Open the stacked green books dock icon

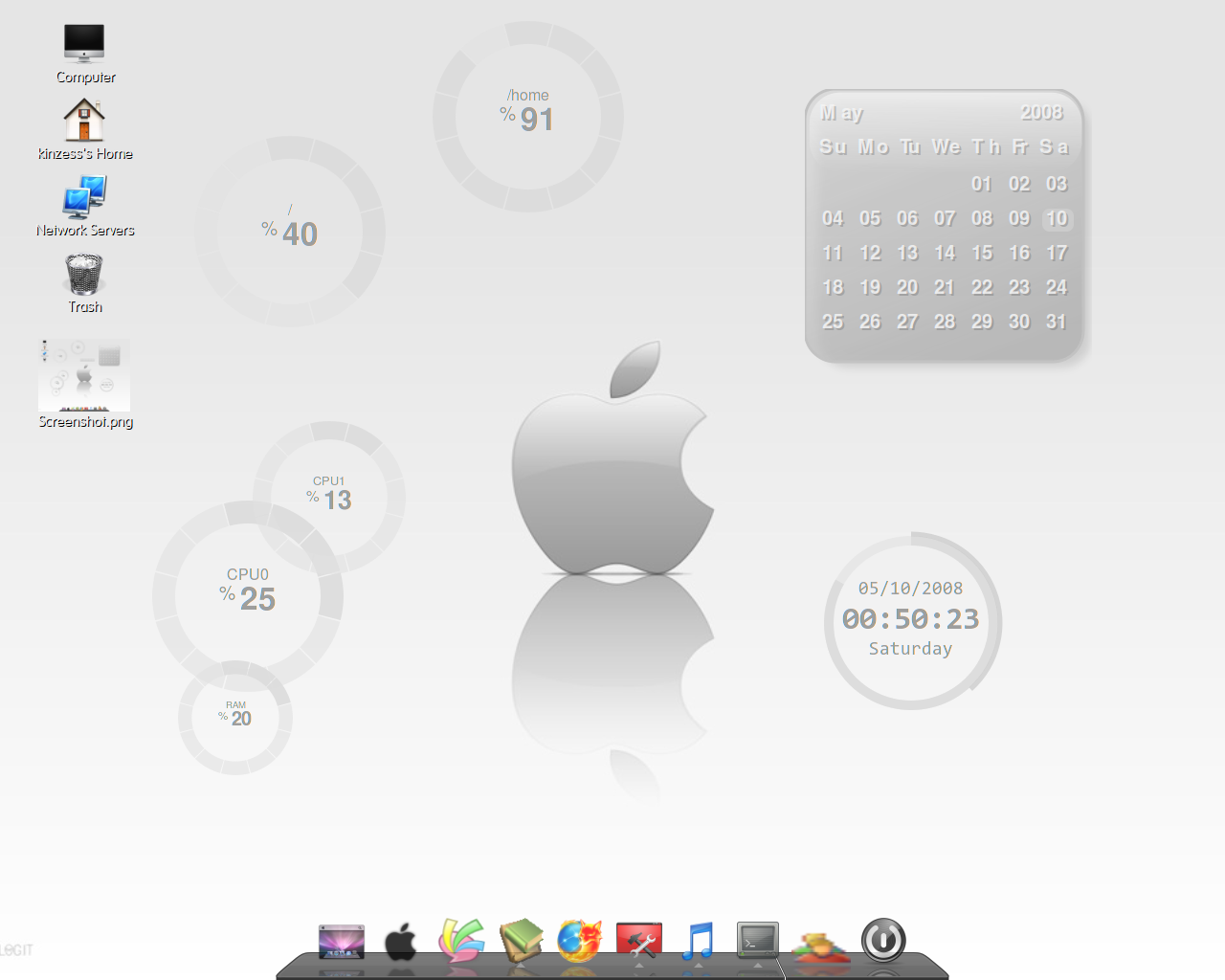pyautogui.click(x=521, y=940)
